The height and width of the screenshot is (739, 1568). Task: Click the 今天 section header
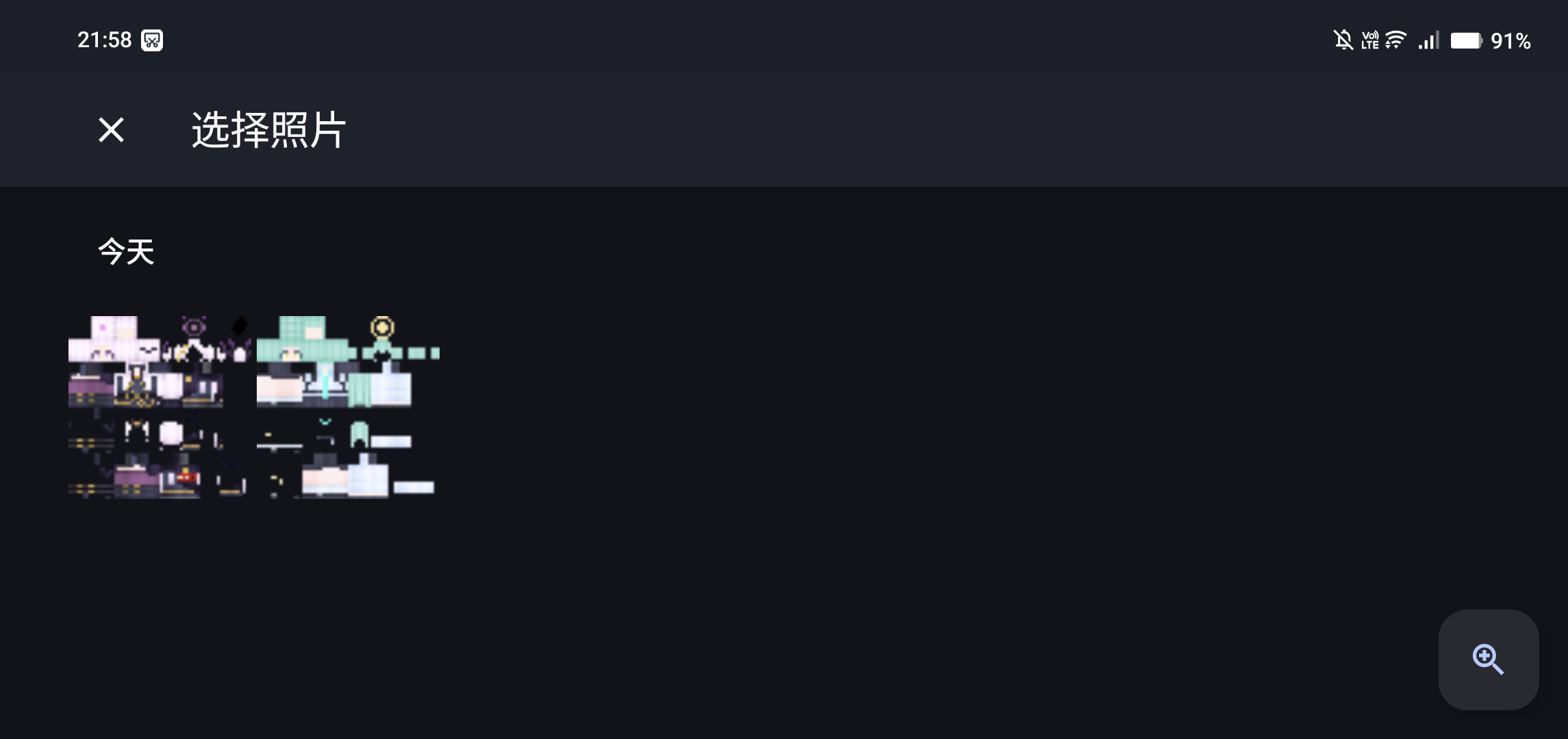click(x=126, y=251)
